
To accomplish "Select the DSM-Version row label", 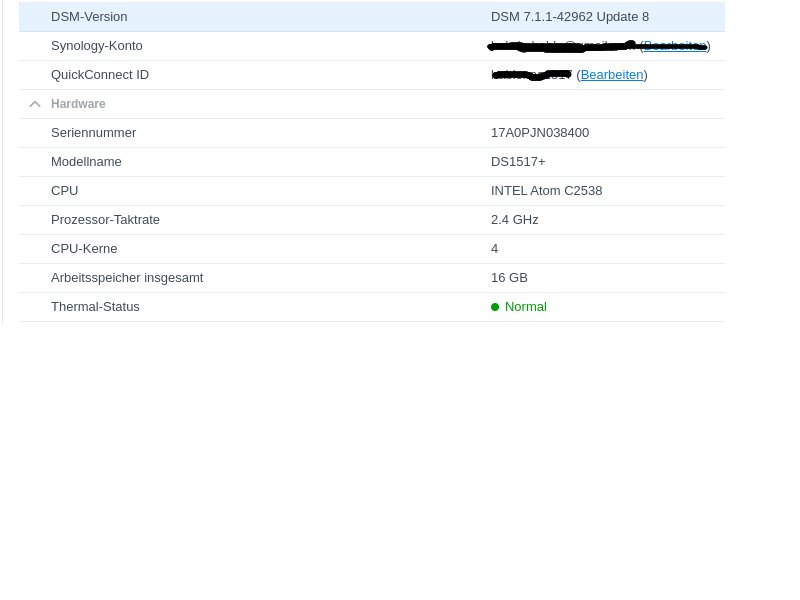I will pos(89,17).
